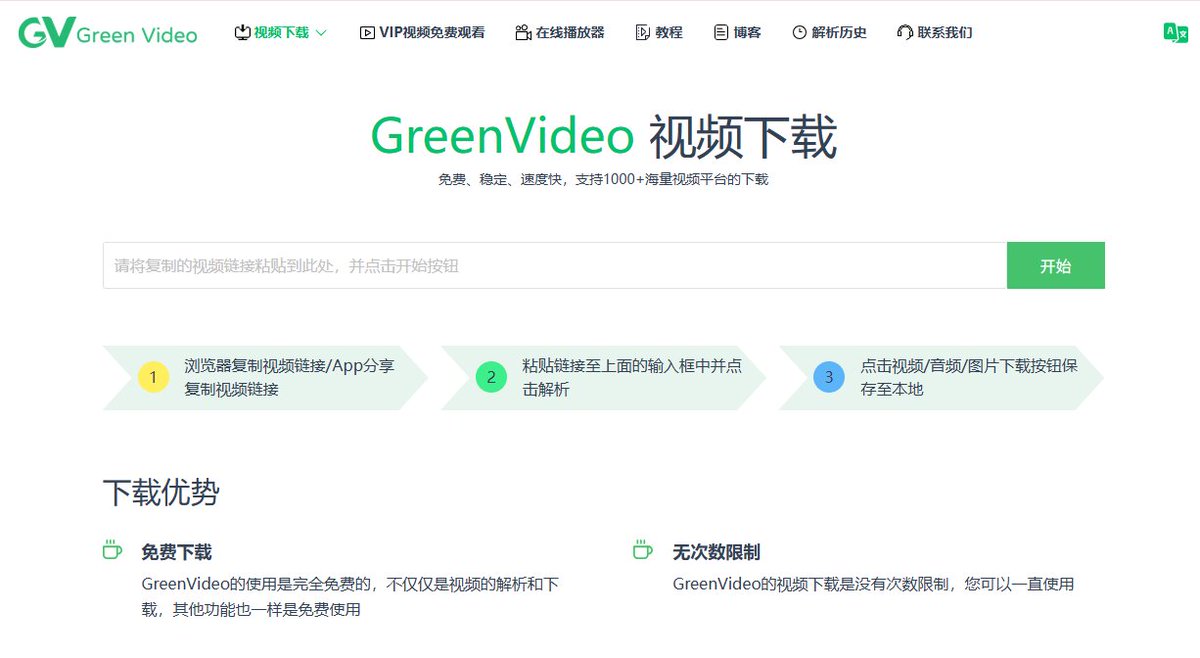
Task: Expand the 视频下载 dropdown chevron
Action: (321, 33)
